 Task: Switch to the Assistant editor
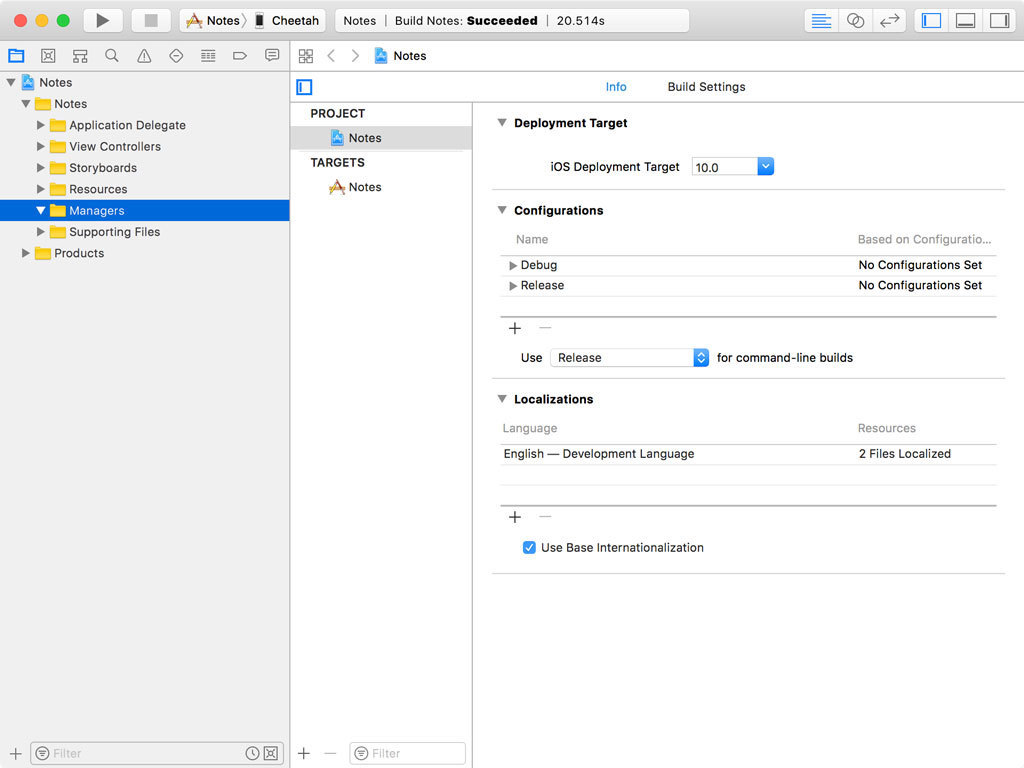[x=855, y=20]
